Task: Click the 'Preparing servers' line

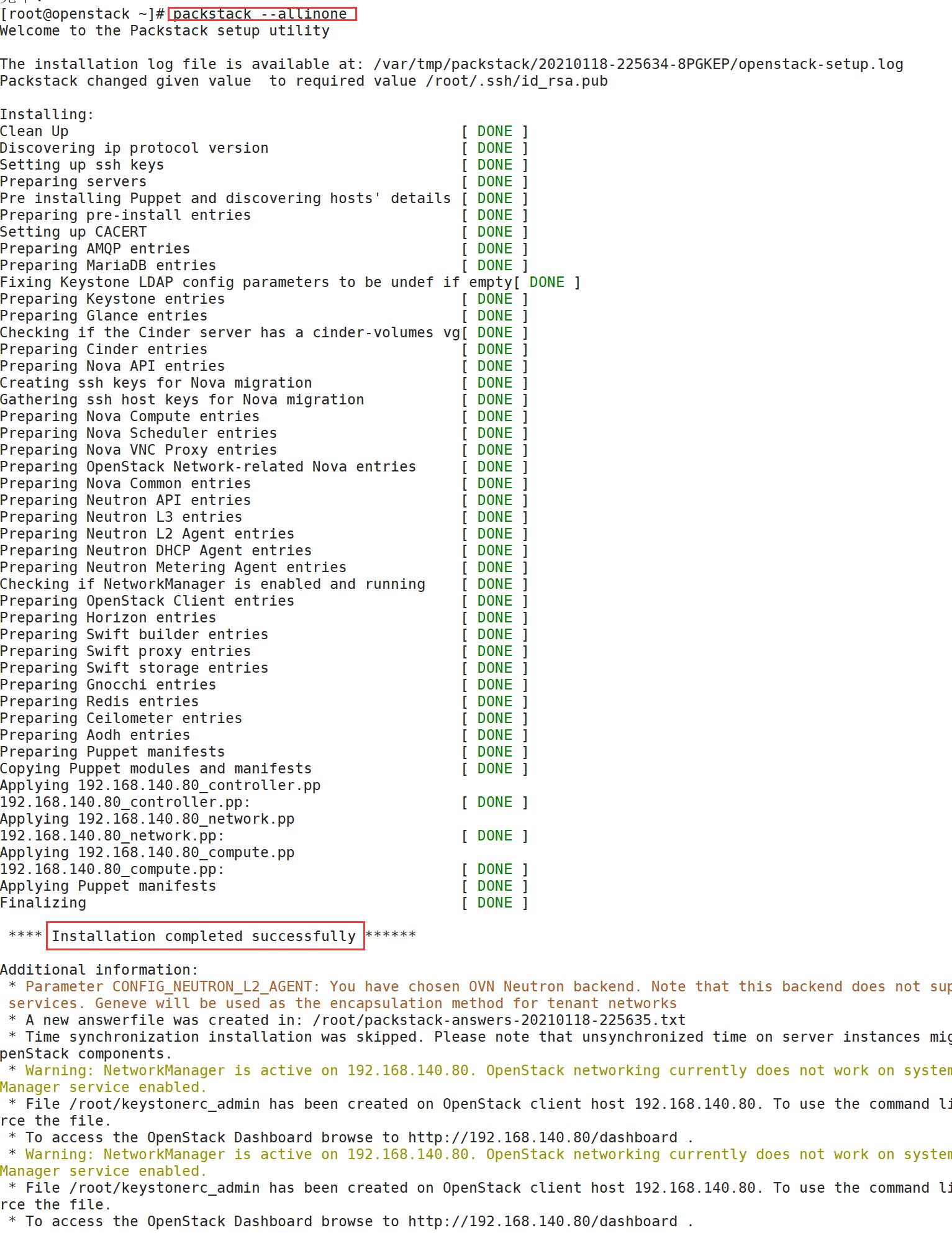Action: [73, 182]
